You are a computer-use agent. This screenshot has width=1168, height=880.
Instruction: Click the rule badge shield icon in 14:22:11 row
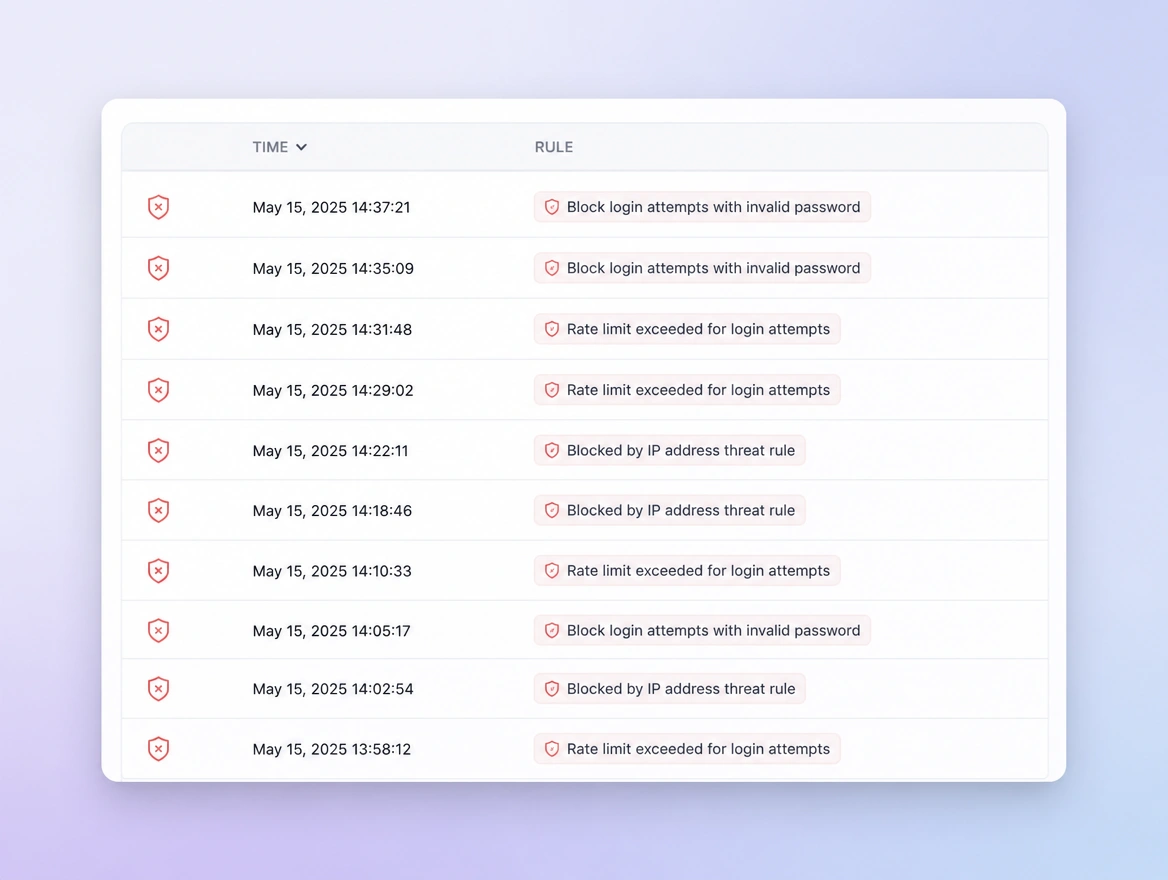551,450
